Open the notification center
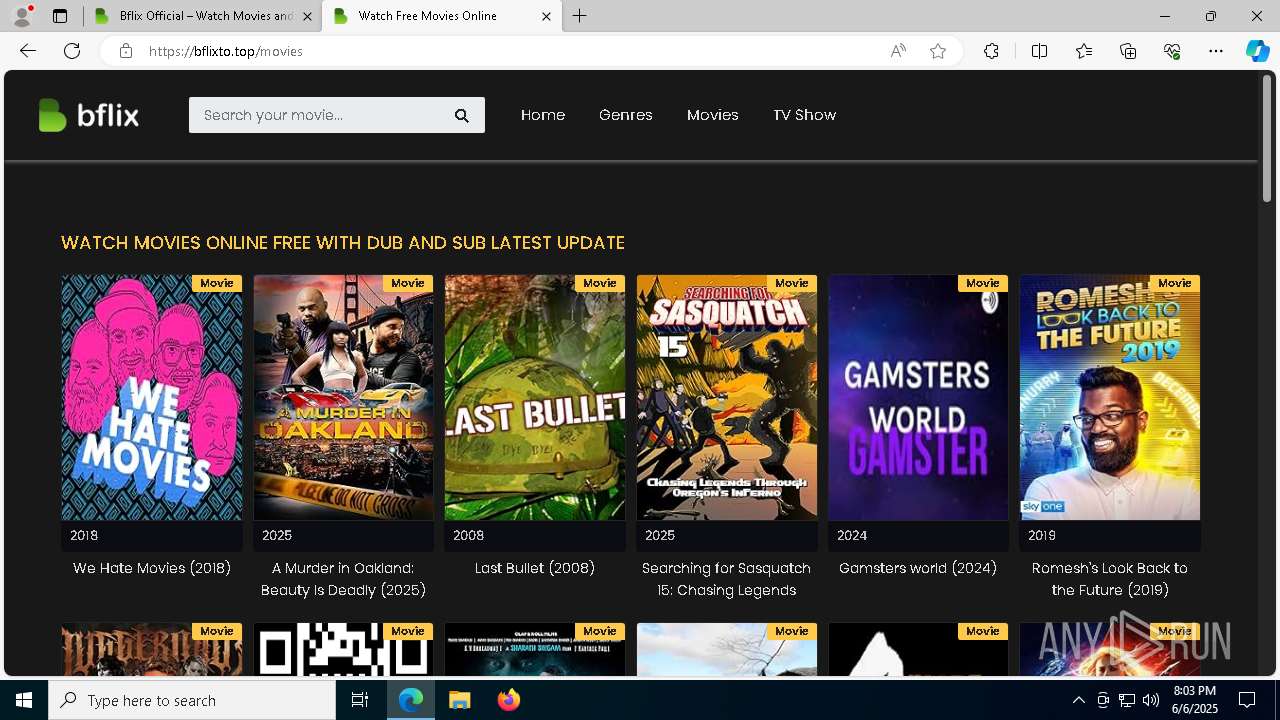This screenshot has width=1280, height=720. 1247,700
